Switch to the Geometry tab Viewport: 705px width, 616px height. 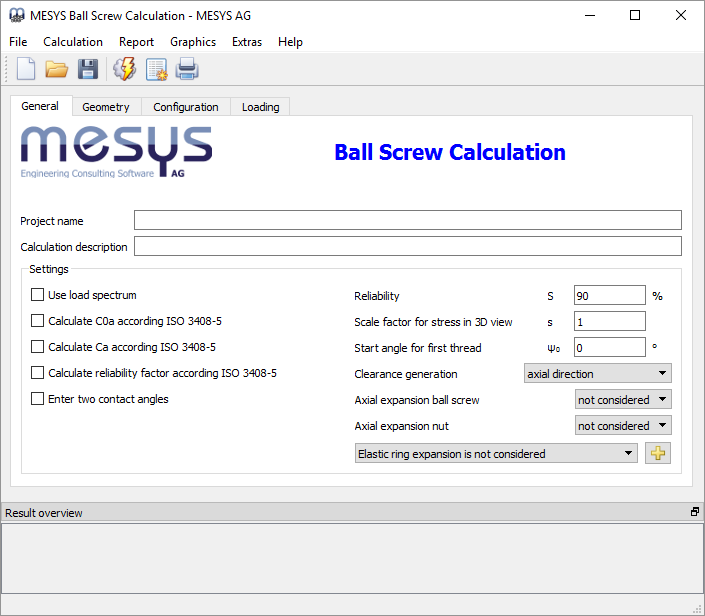click(x=106, y=107)
